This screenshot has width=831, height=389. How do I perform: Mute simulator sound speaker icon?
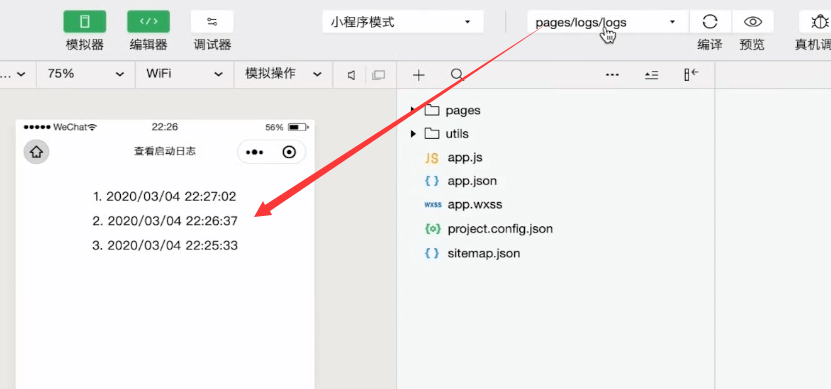coord(351,75)
